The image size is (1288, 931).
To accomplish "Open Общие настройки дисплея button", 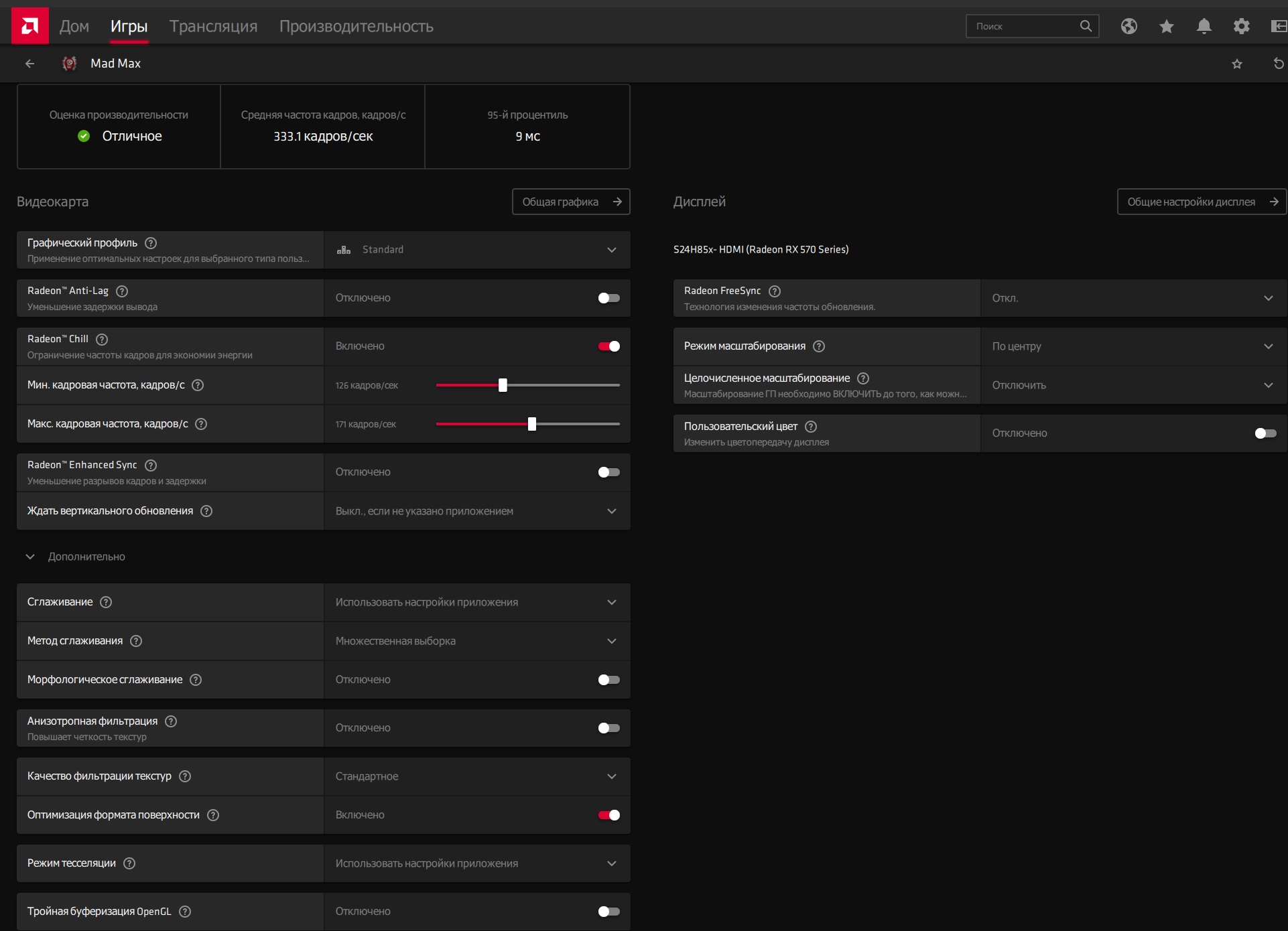I will click(x=1201, y=202).
